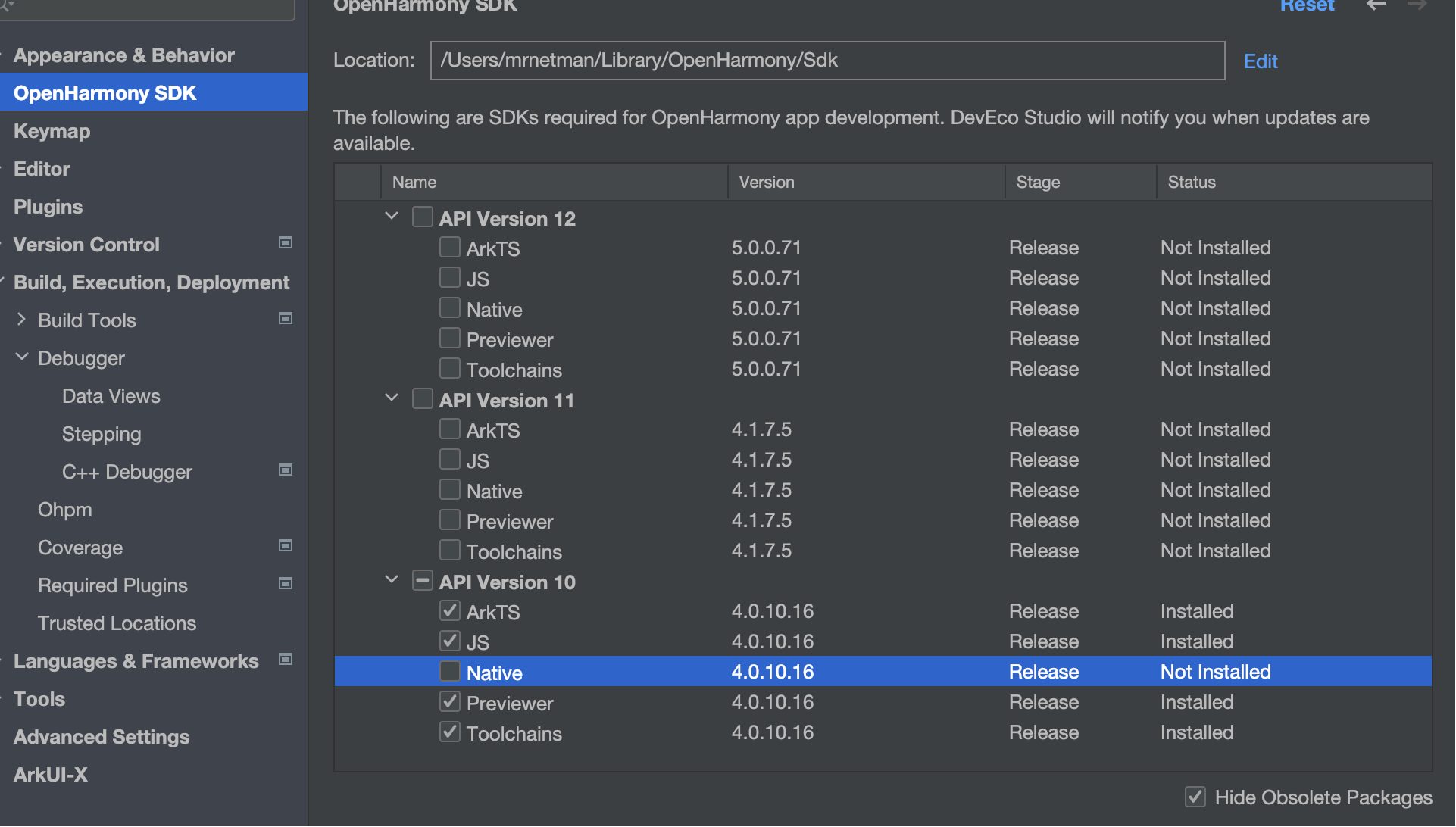Click the SDK Location path field
1456x827 pixels.
826,61
